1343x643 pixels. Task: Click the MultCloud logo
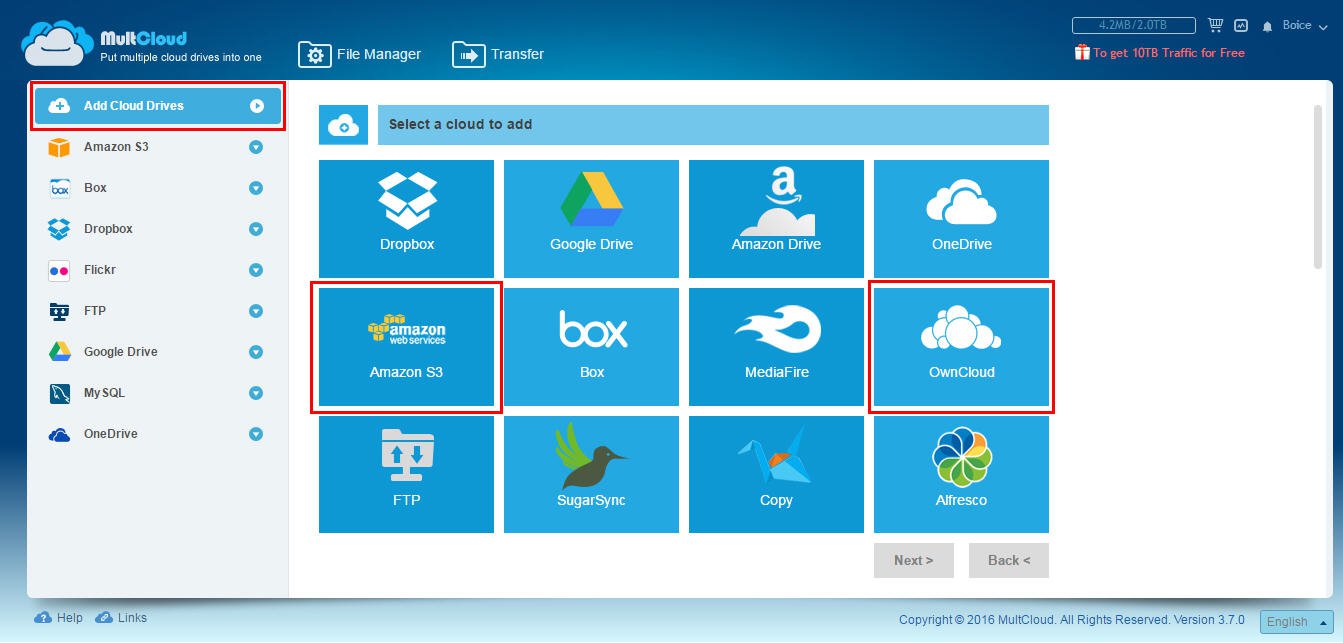point(141,45)
